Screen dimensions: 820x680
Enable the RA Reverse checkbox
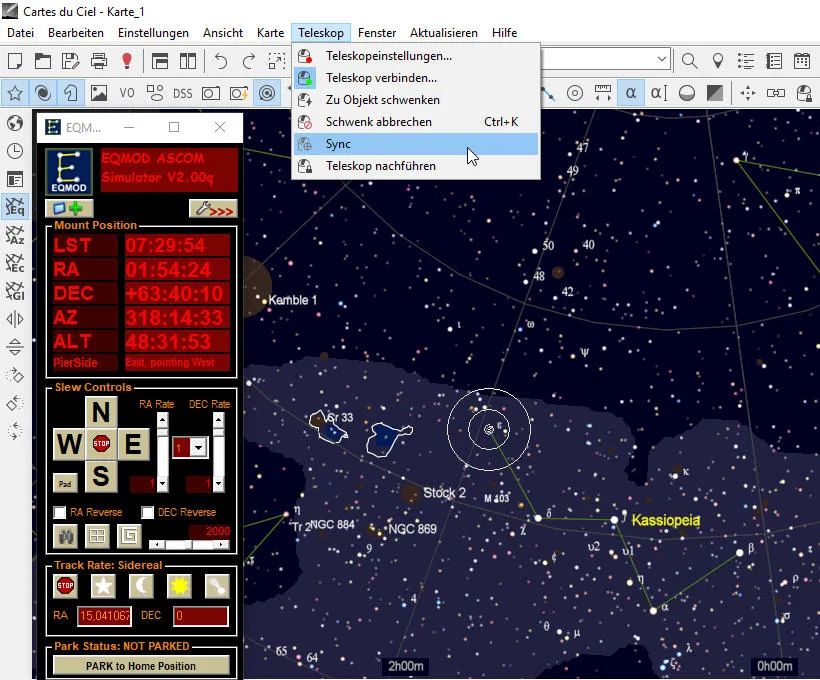click(61, 512)
